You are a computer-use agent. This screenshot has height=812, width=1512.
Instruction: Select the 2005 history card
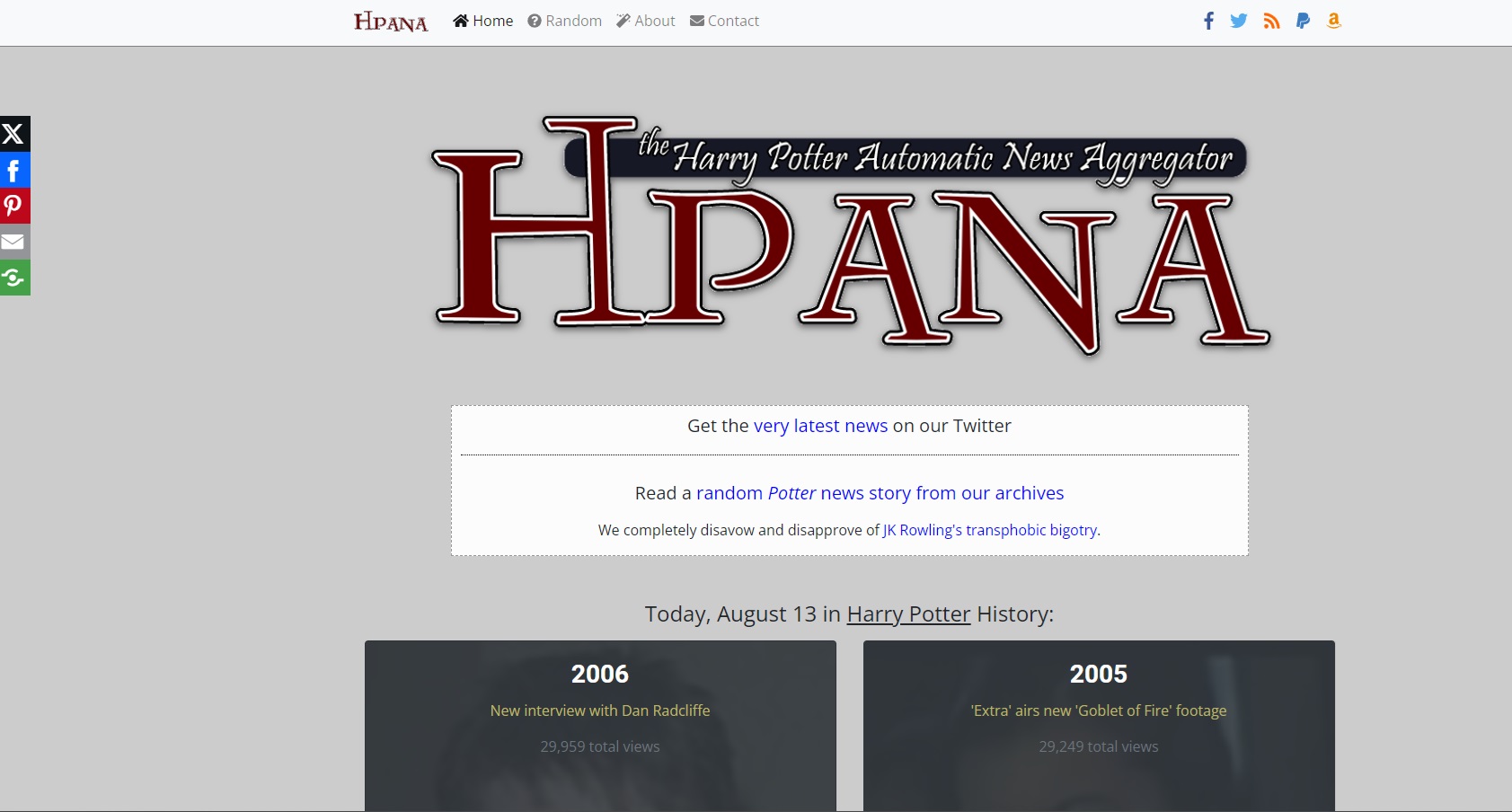[1099, 726]
